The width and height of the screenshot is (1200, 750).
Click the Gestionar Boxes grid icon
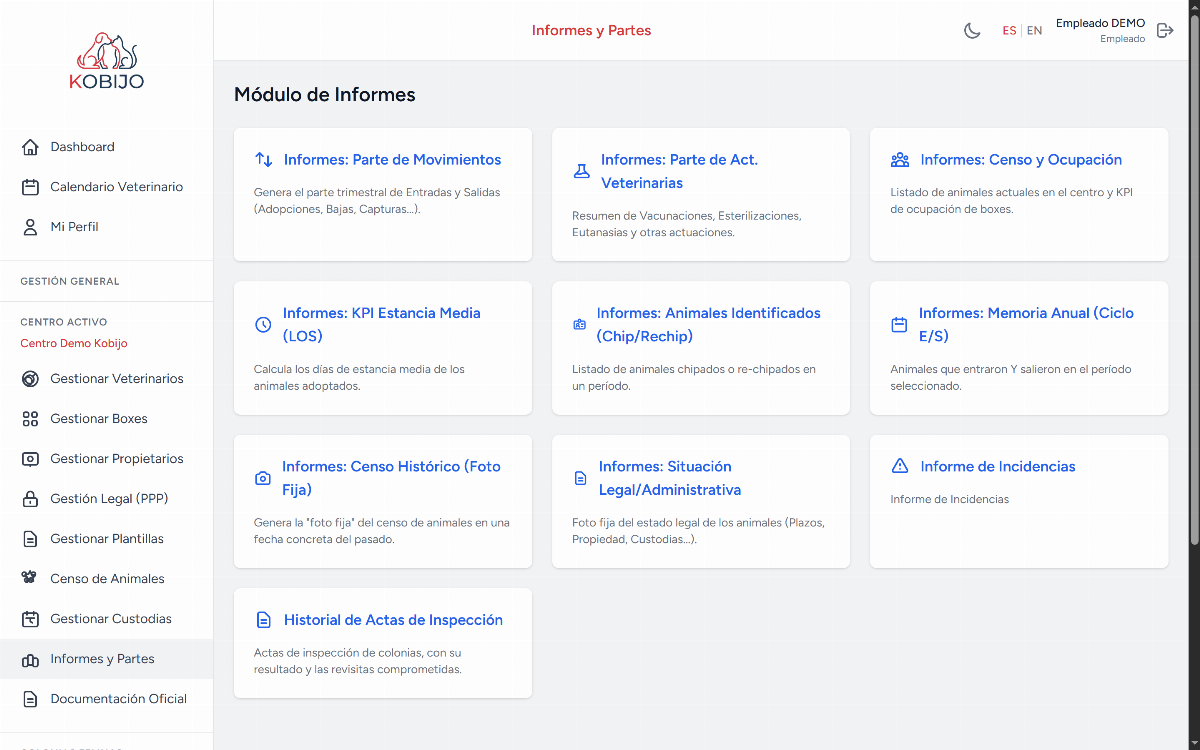tap(30, 419)
